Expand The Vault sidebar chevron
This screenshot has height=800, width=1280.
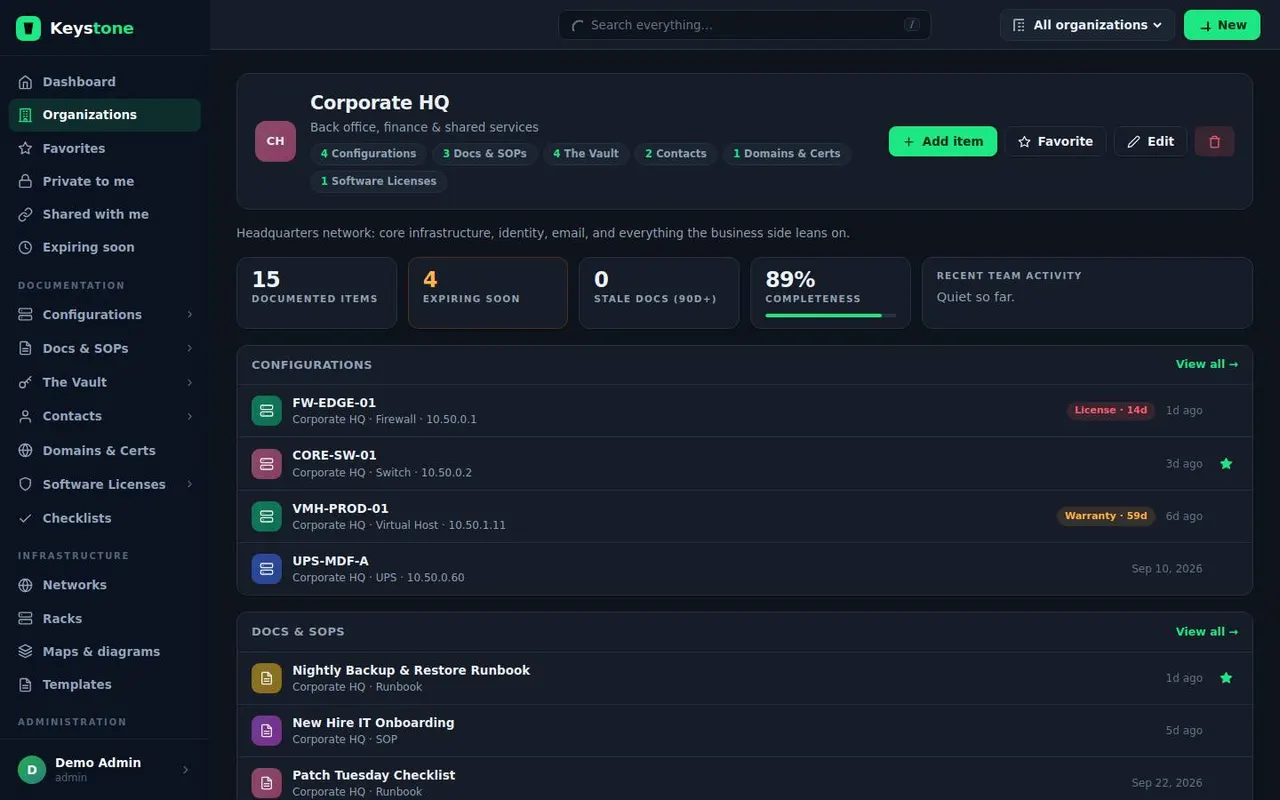[190, 383]
